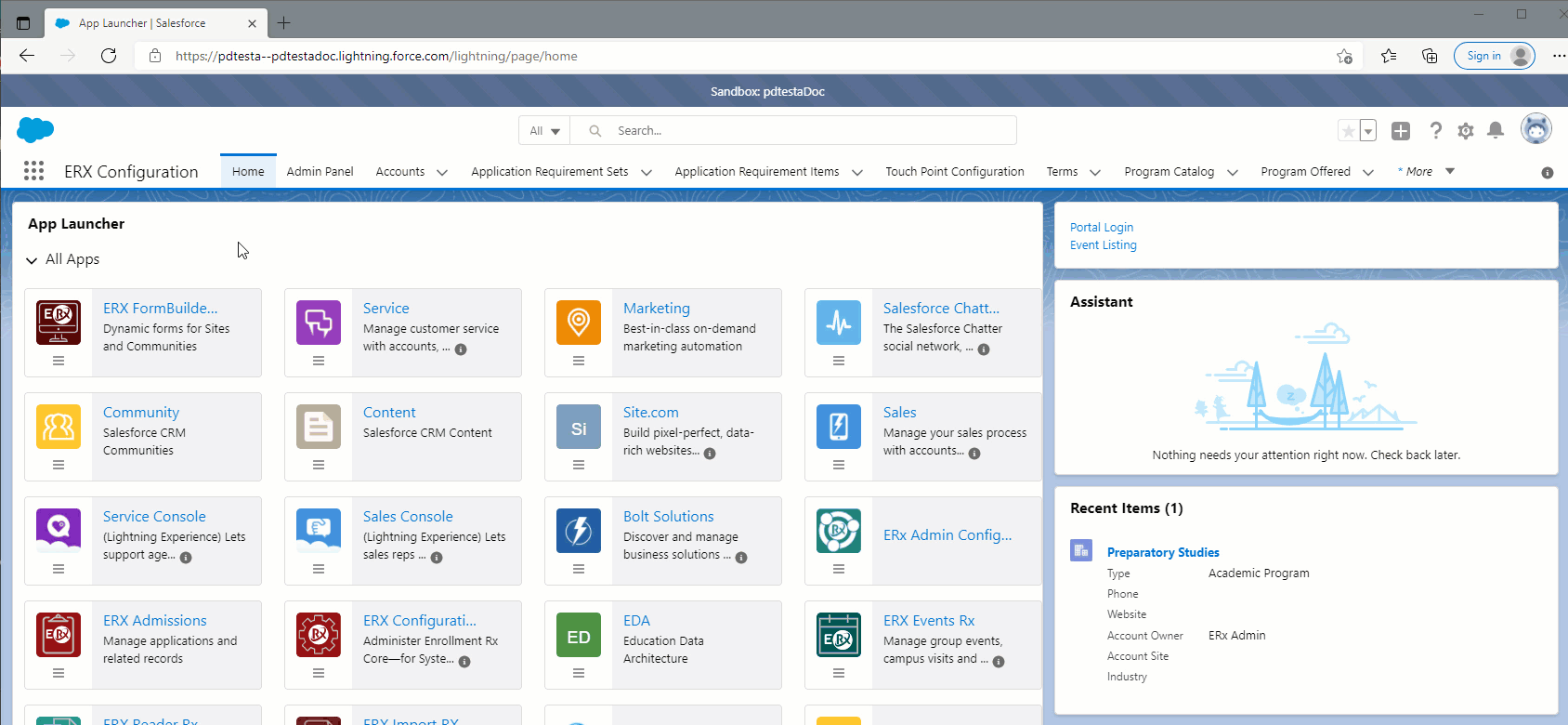1568x725 pixels.
Task: Open the Notifications bell
Action: (1496, 131)
